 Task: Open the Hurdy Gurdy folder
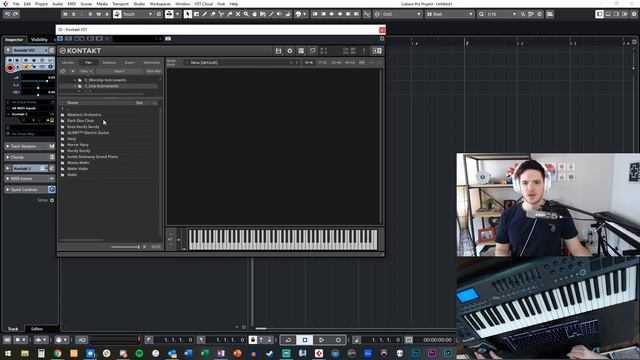(79, 151)
